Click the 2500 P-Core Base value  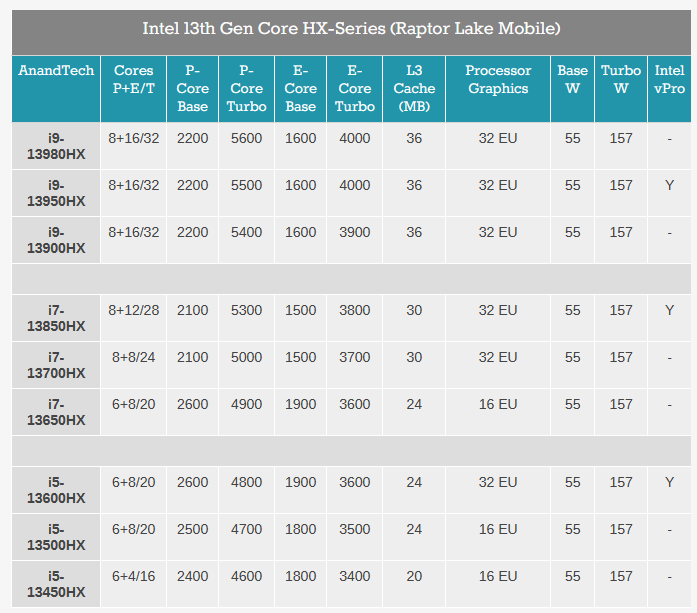[x=192, y=529]
